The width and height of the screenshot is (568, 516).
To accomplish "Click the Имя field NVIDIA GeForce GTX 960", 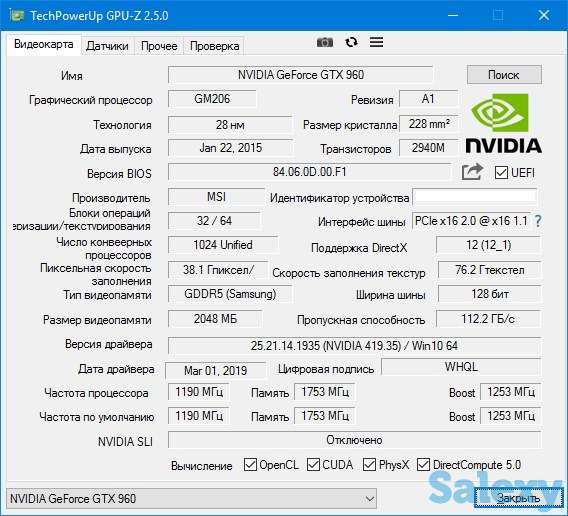I will 300,75.
